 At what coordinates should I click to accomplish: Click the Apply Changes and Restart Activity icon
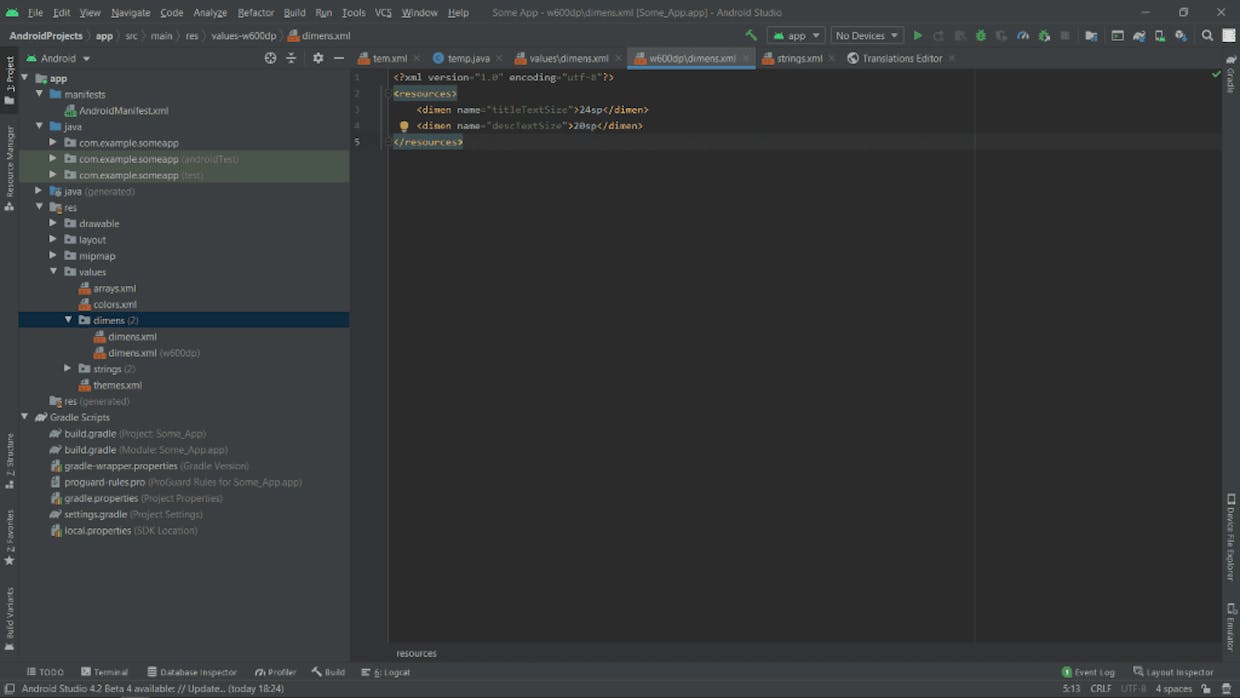pos(938,35)
